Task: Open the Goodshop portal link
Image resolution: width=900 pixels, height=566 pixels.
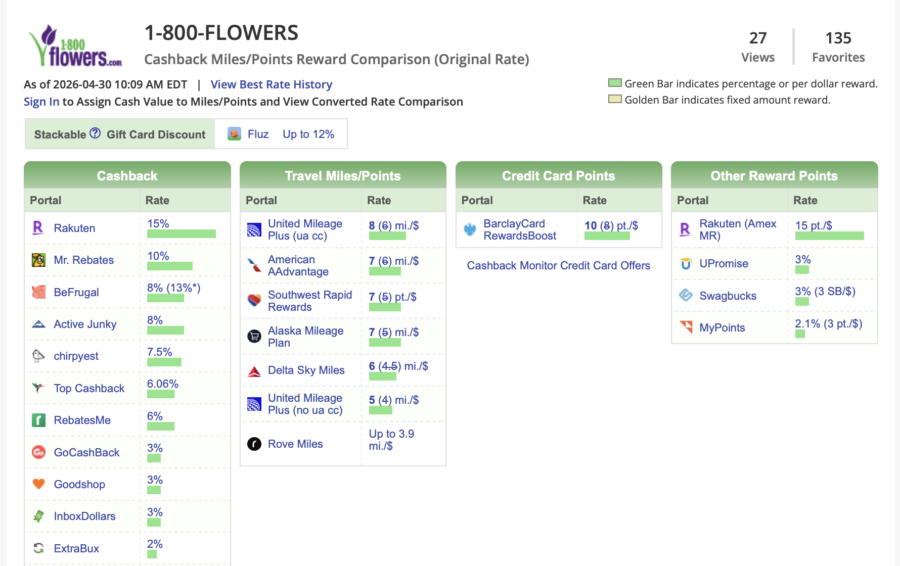Action: [x=79, y=484]
